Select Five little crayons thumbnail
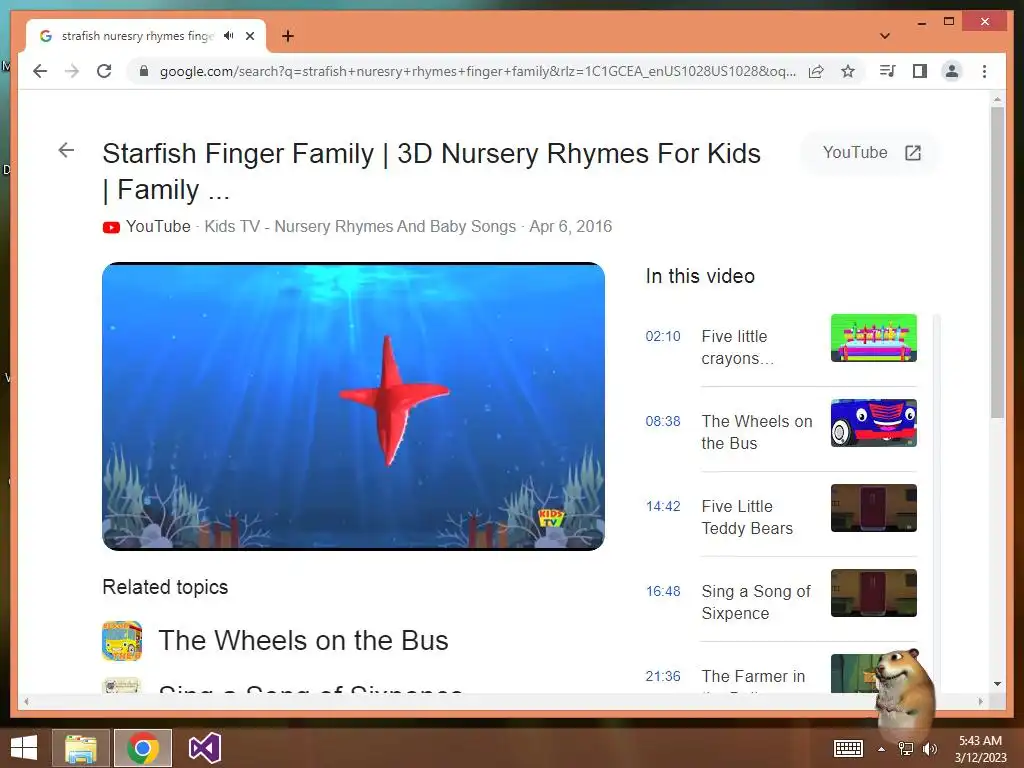Screen dimensions: 1024x768 click(874, 338)
